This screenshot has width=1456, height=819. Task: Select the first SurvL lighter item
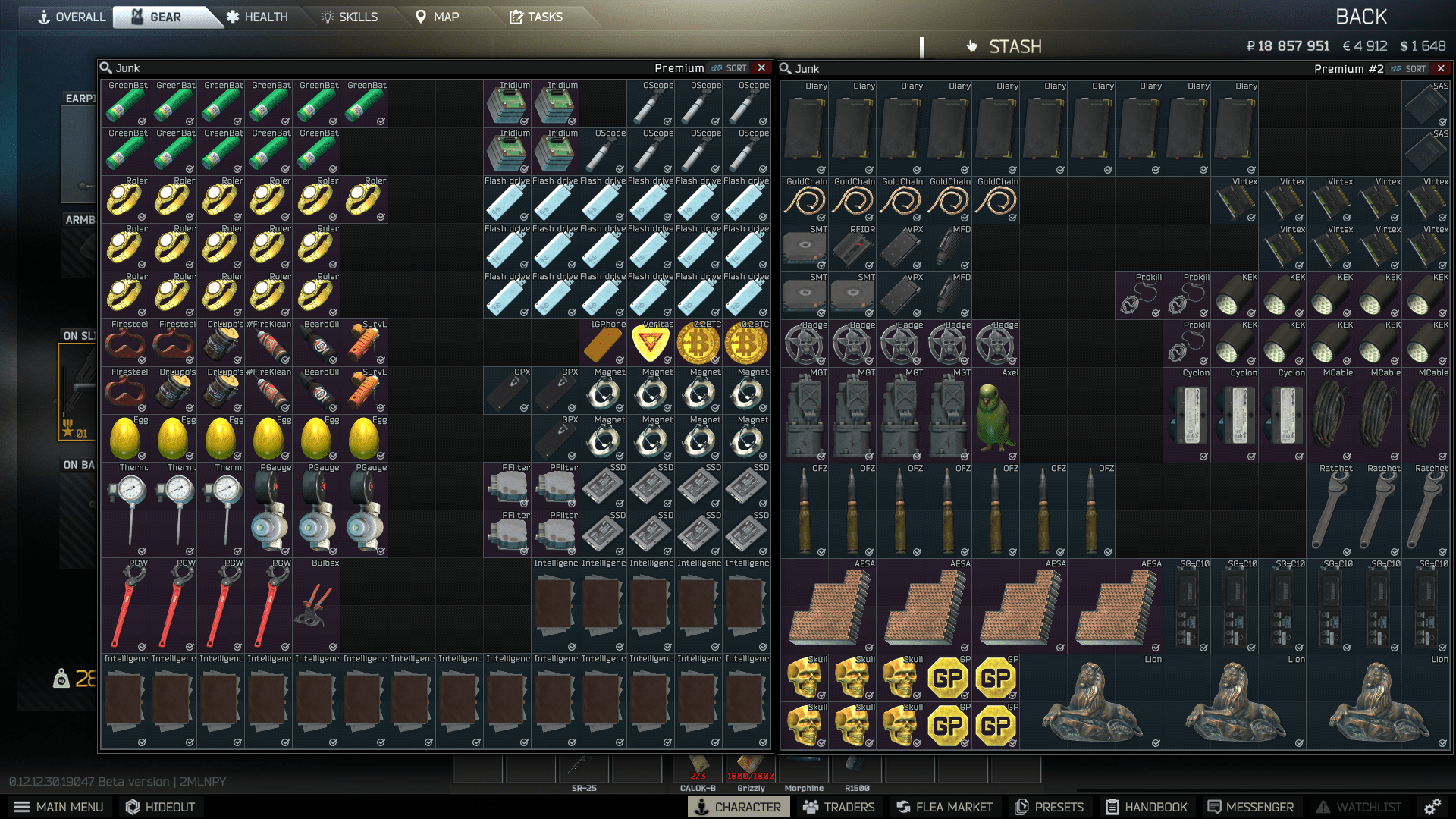pyautogui.click(x=364, y=342)
